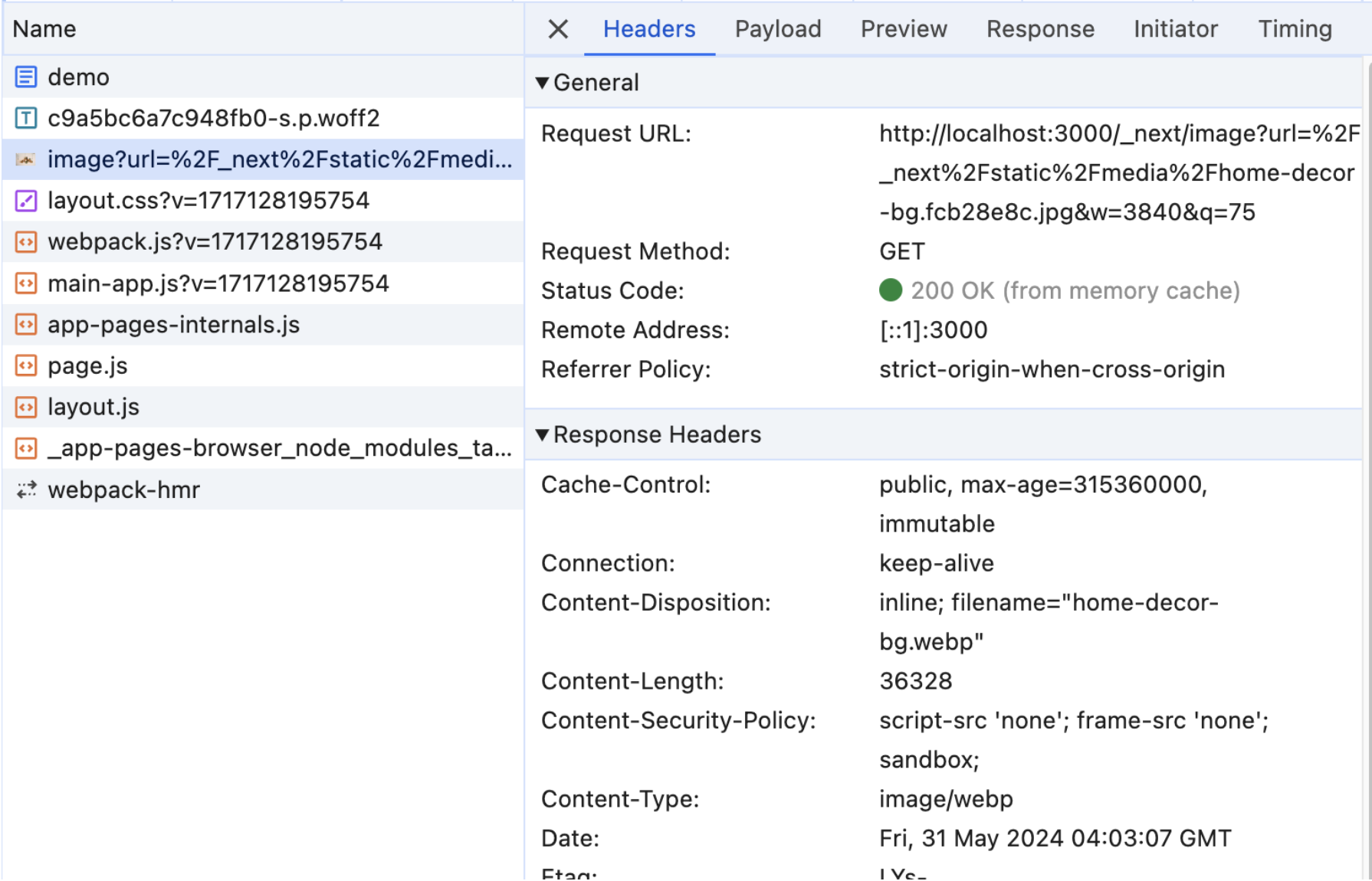Show the Response tab
This screenshot has width=1372, height=881.
1039,29
